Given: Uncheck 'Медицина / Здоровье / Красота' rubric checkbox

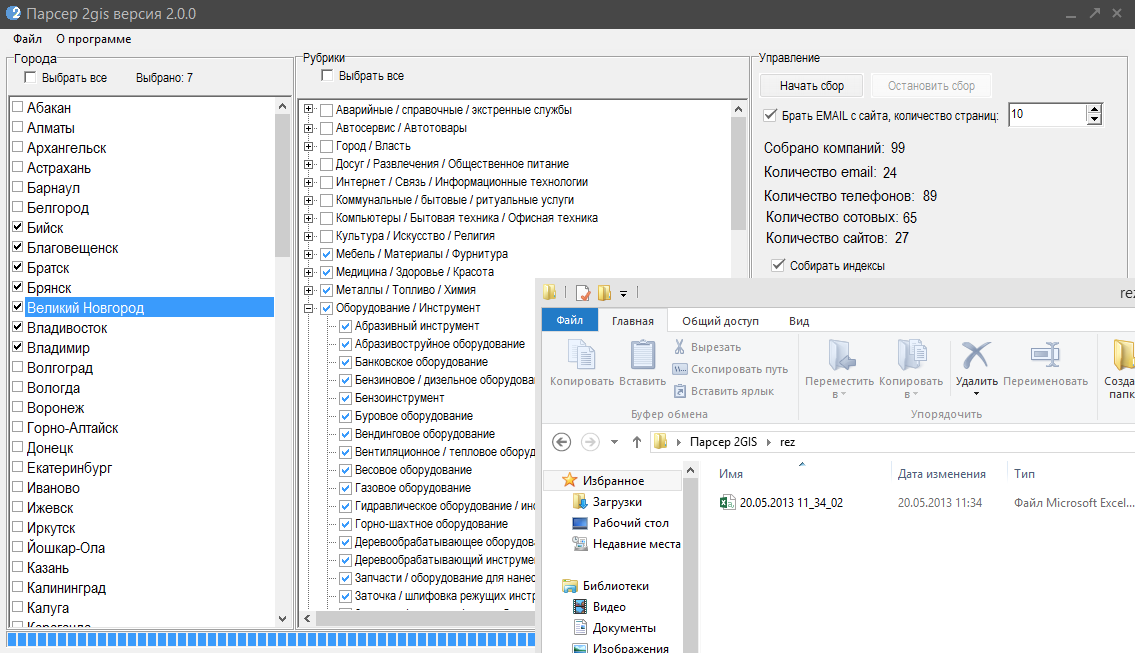Looking at the screenshot, I should coord(326,272).
